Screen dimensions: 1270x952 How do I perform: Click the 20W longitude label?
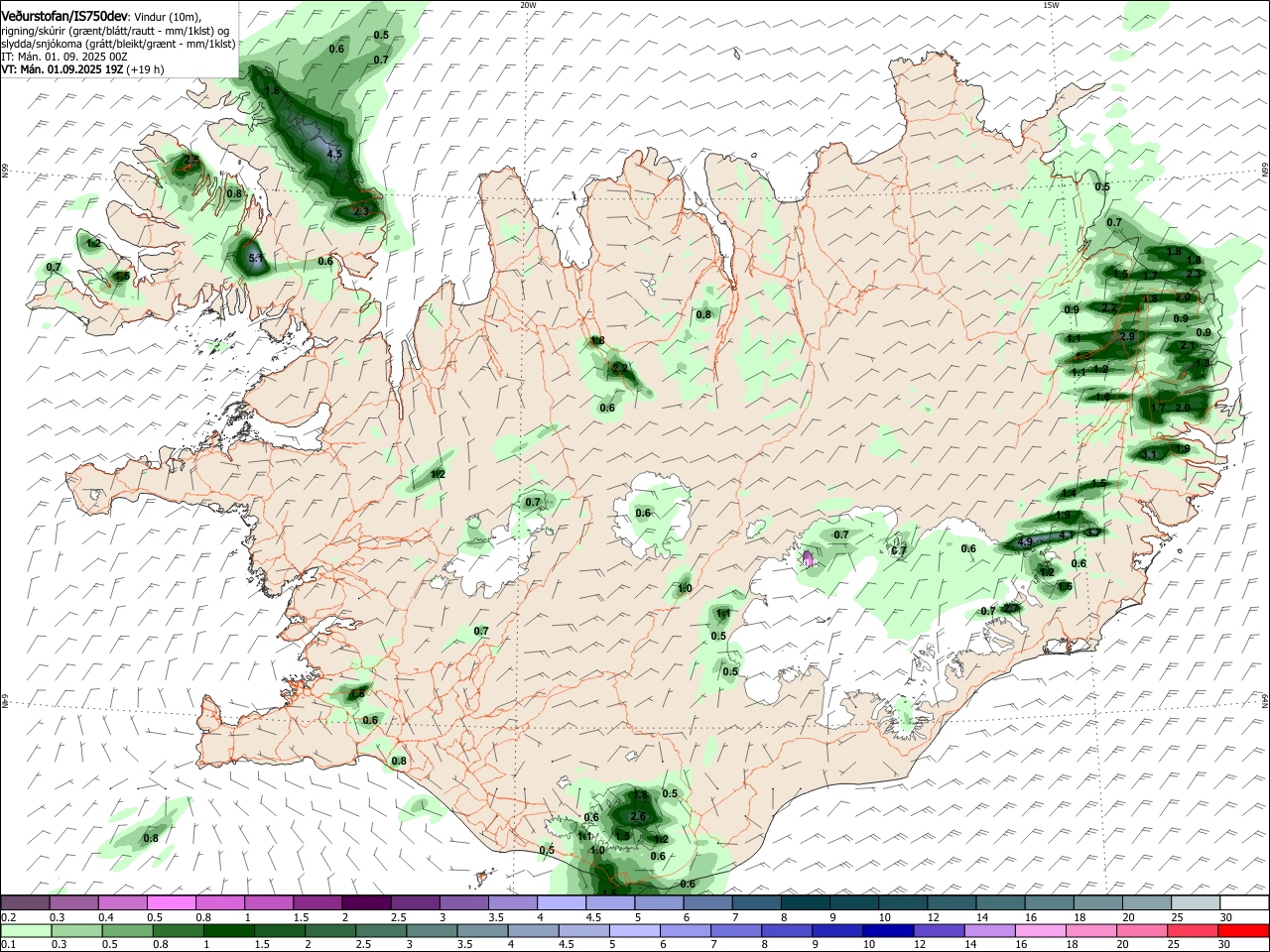click(x=528, y=5)
